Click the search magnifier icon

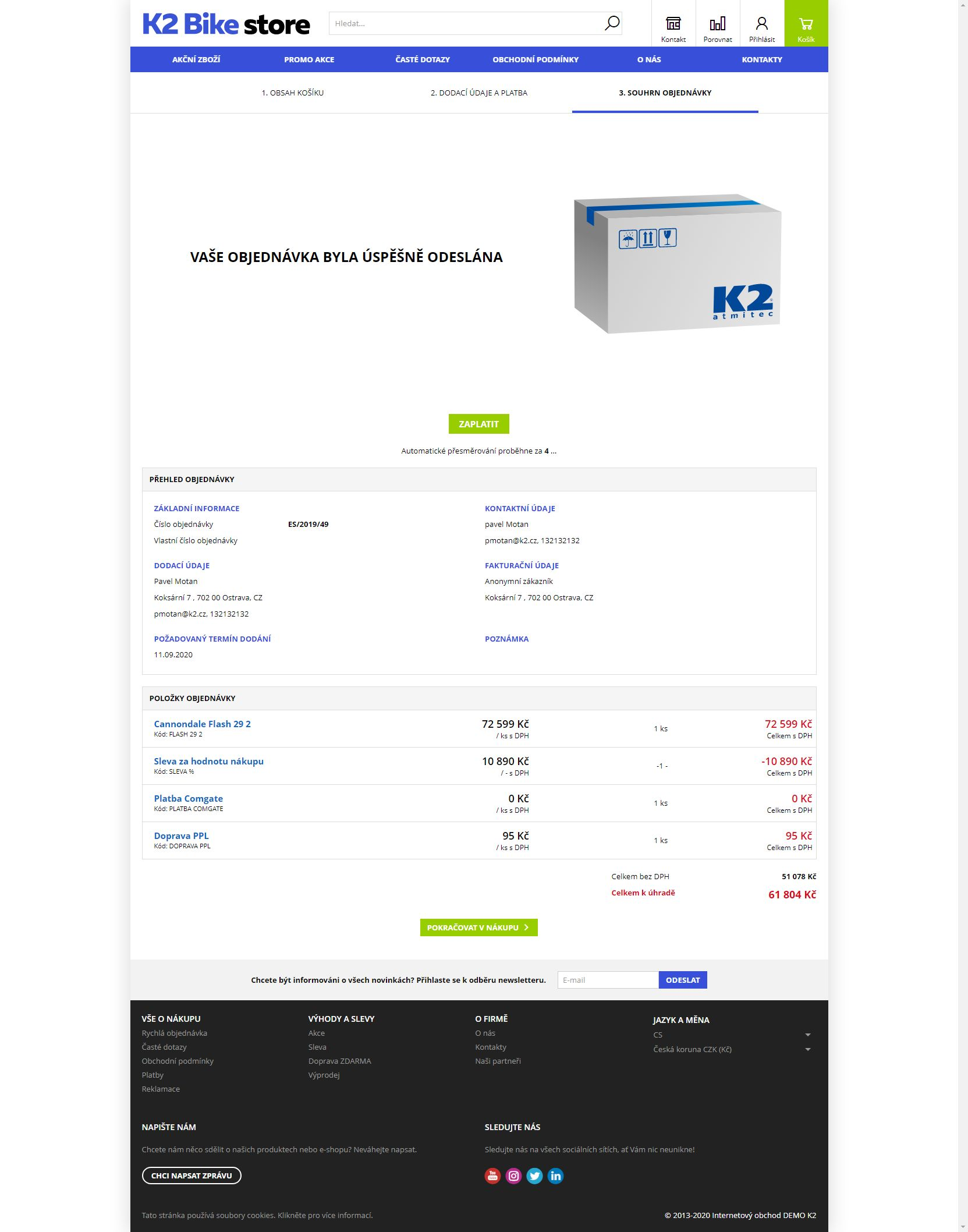pos(612,23)
